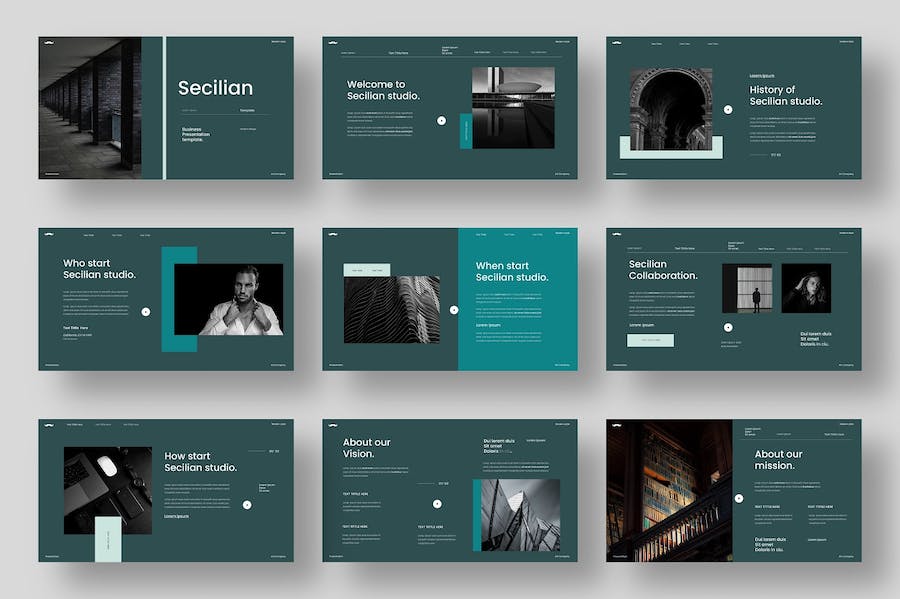
Task: Click the white circle icon on the History slide
Action: point(728,109)
